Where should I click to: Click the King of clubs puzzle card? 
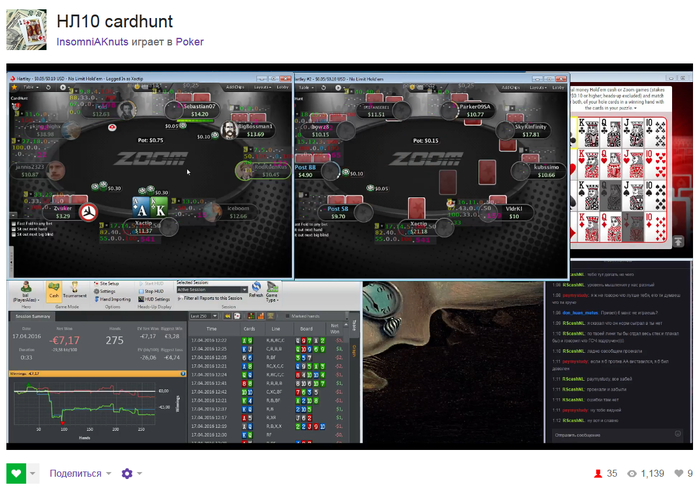[589, 133]
